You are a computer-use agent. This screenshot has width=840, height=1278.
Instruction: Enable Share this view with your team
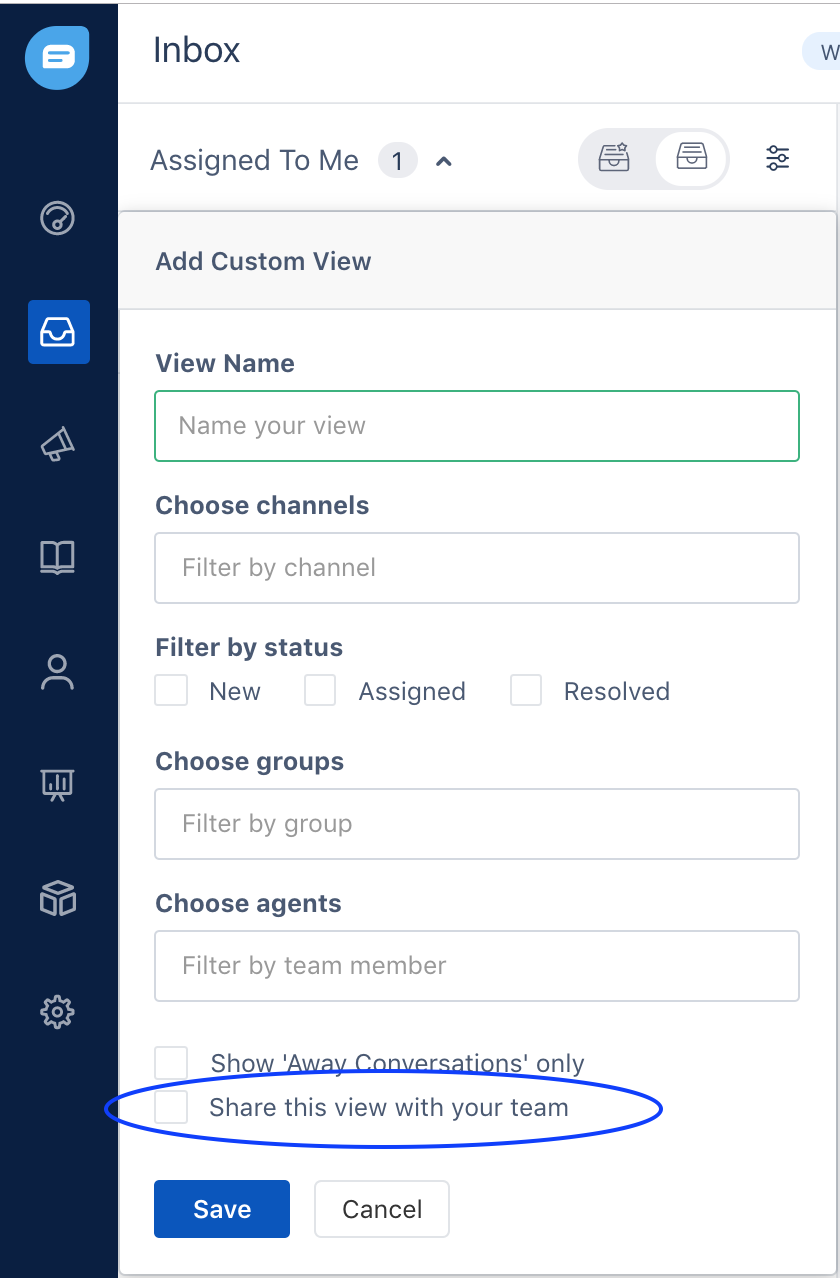click(x=171, y=1107)
